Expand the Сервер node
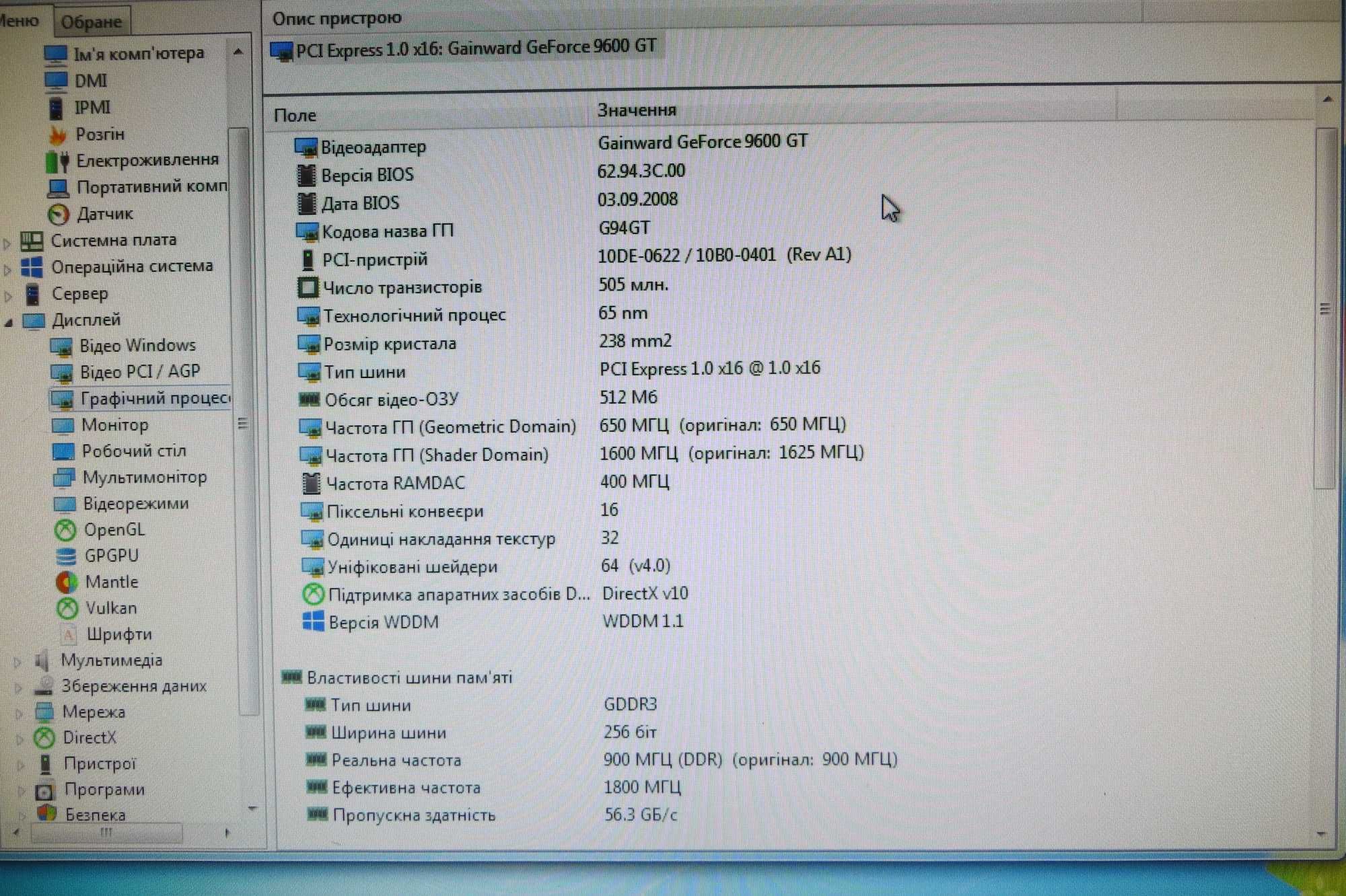The width and height of the screenshot is (1346, 896). coord(8,295)
